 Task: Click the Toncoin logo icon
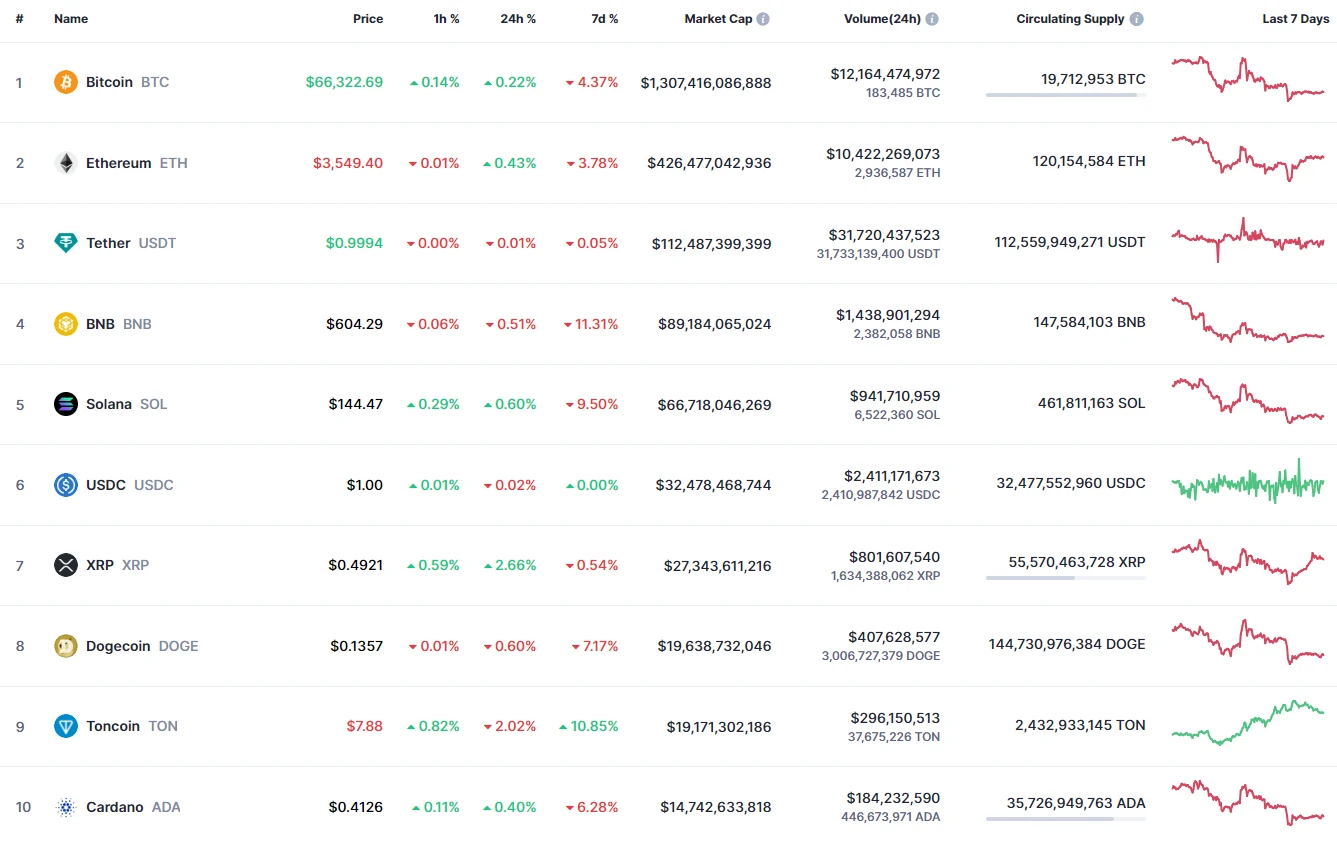[x=66, y=726]
